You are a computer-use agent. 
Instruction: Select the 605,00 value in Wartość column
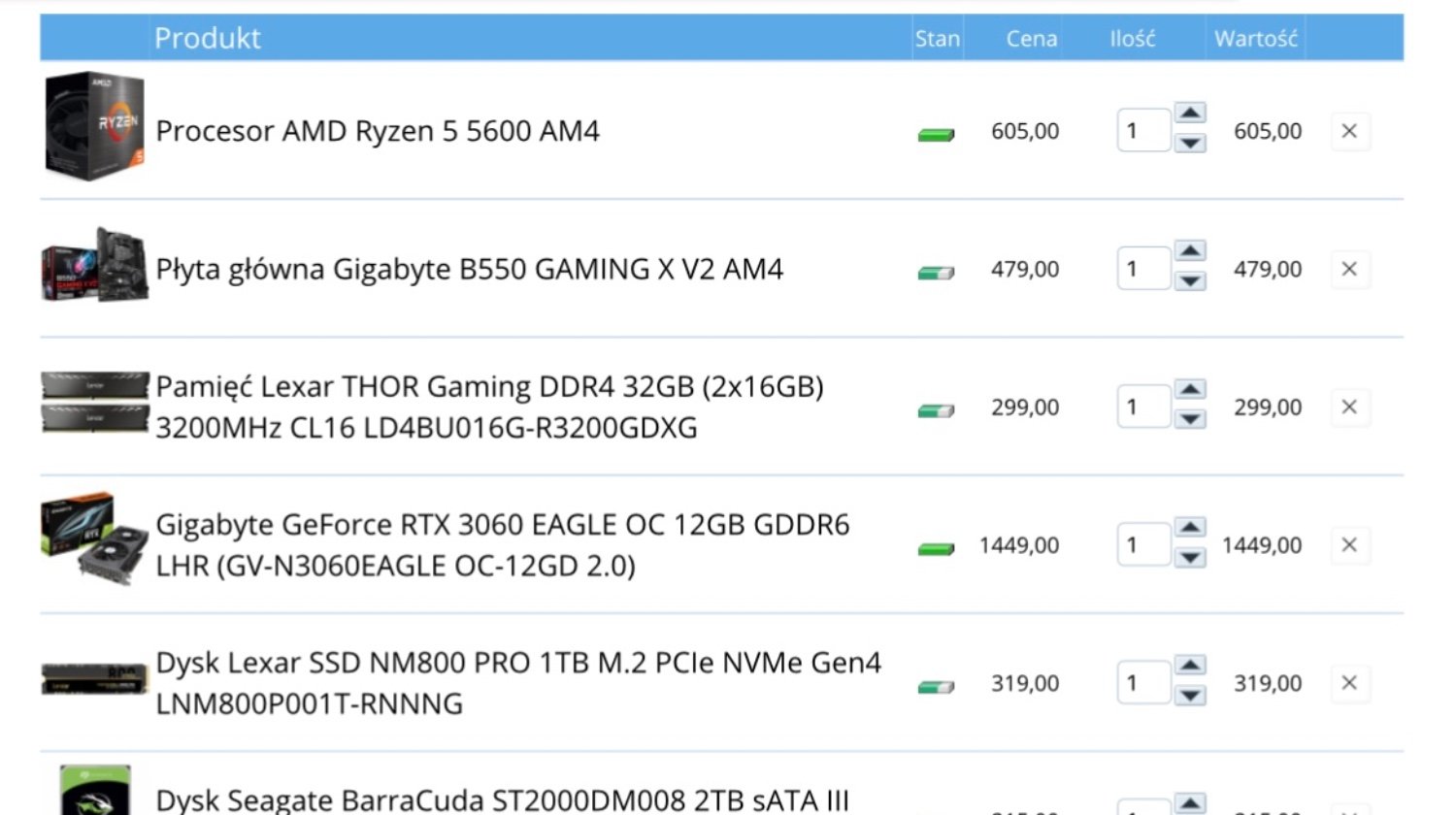tap(1268, 131)
